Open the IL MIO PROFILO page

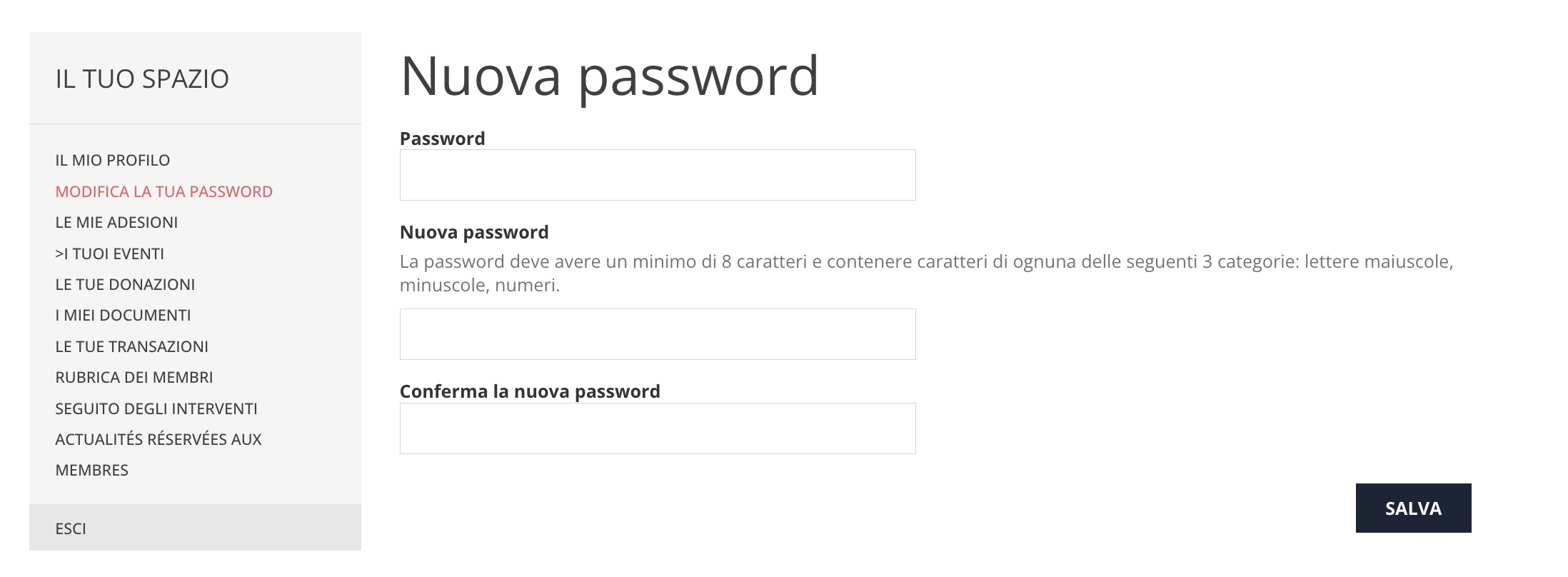coord(112,160)
